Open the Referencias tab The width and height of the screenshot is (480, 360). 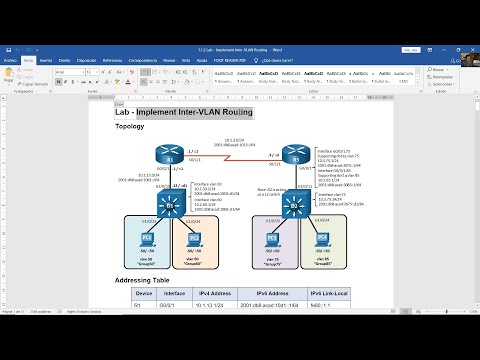tap(112, 60)
